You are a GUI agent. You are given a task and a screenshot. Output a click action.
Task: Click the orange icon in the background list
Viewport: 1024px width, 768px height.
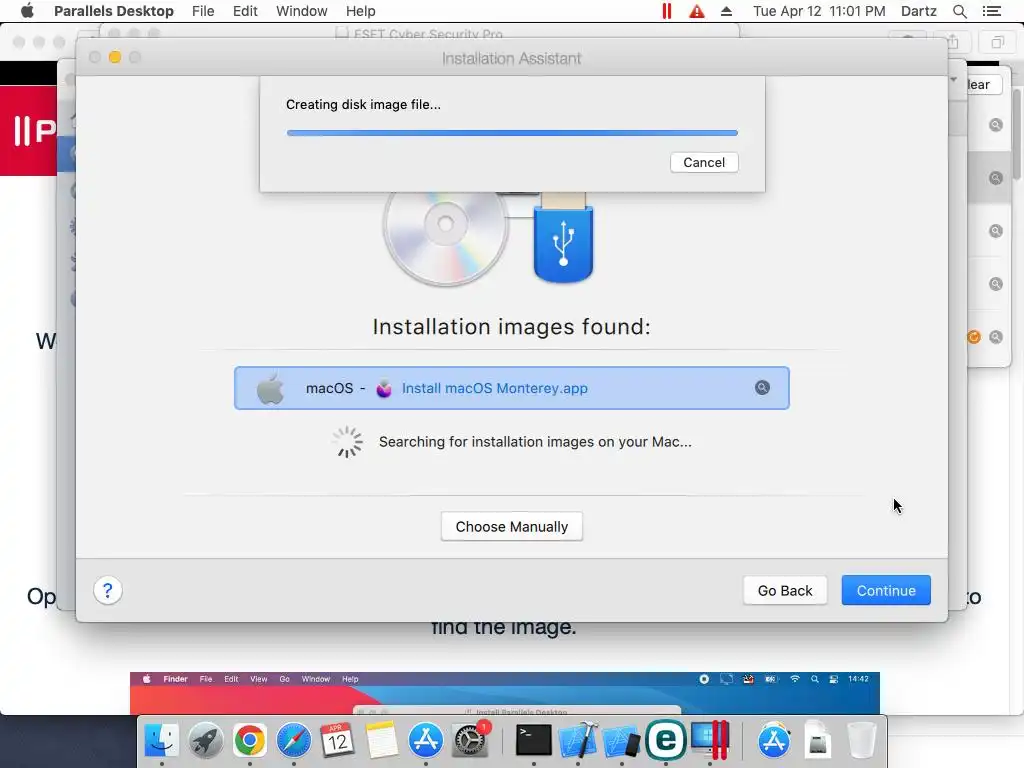[974, 337]
